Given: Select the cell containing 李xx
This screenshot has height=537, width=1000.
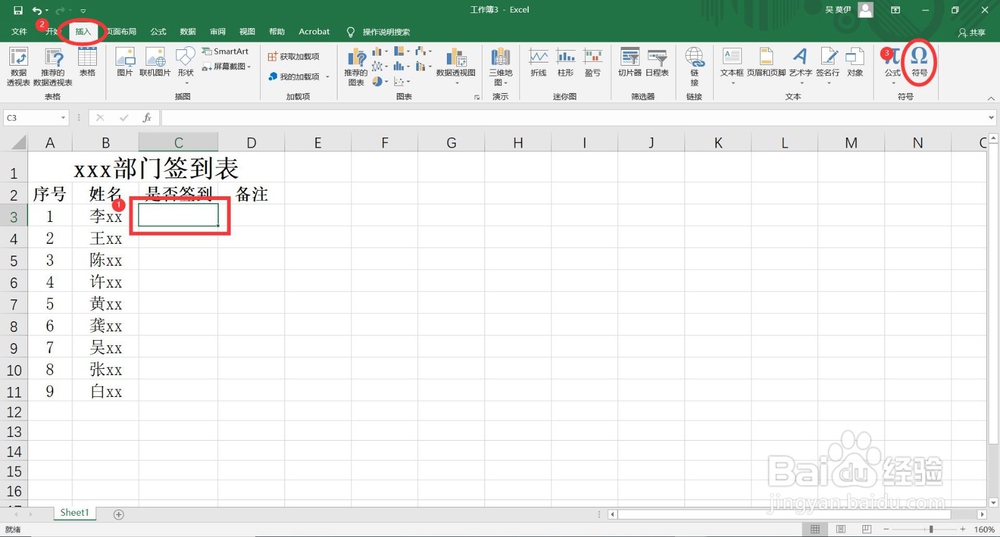Looking at the screenshot, I should pos(106,216).
